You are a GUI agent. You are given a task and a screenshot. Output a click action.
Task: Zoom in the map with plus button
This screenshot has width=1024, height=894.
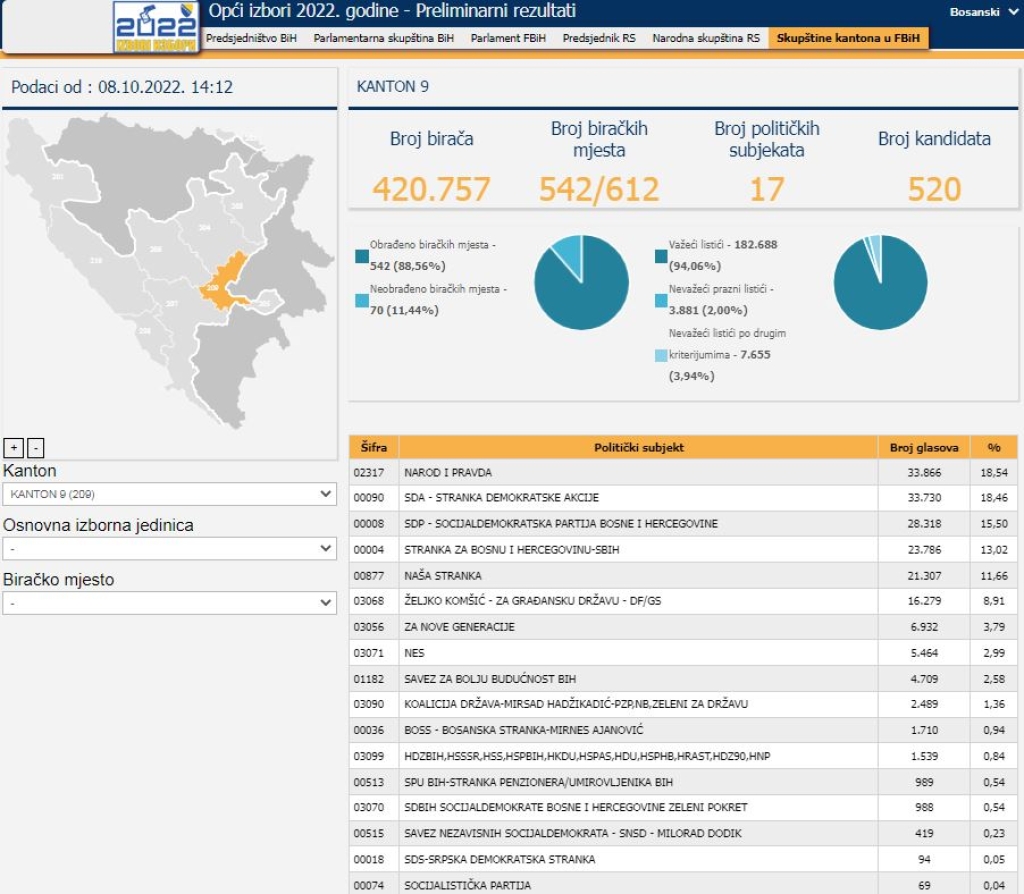click(x=13, y=448)
